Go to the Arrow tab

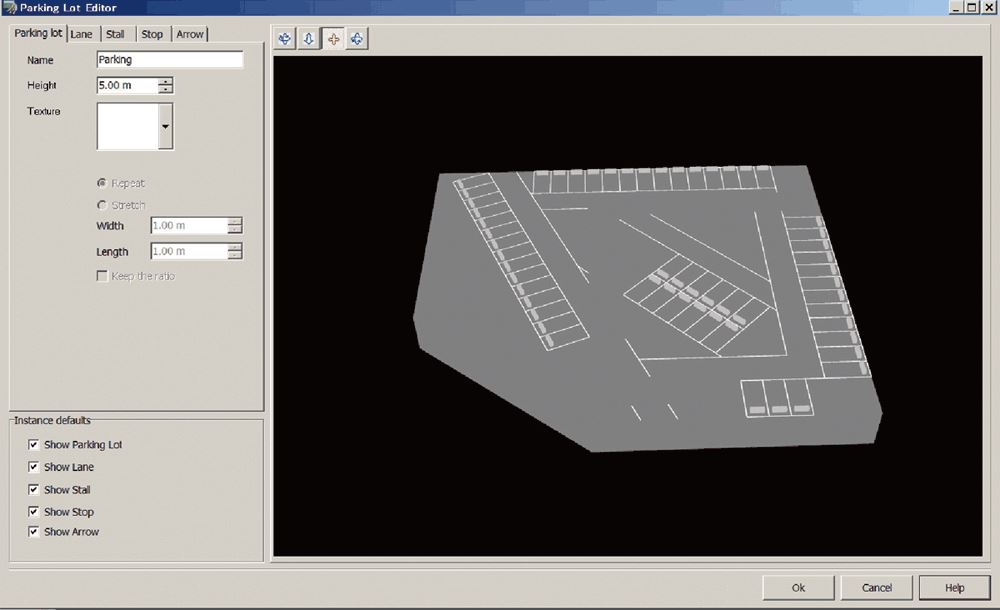click(189, 34)
